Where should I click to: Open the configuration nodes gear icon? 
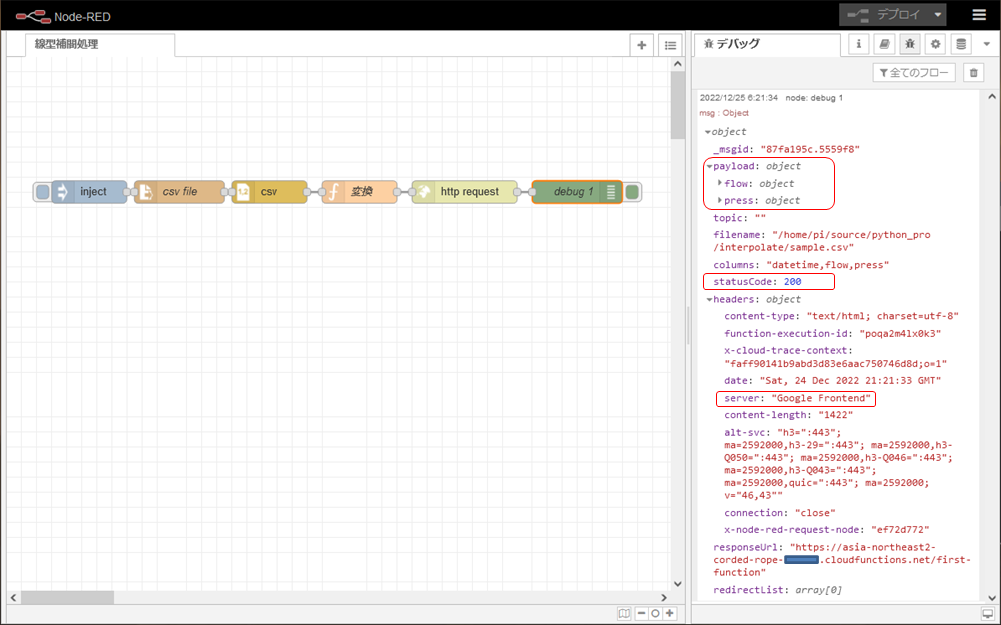coord(935,44)
